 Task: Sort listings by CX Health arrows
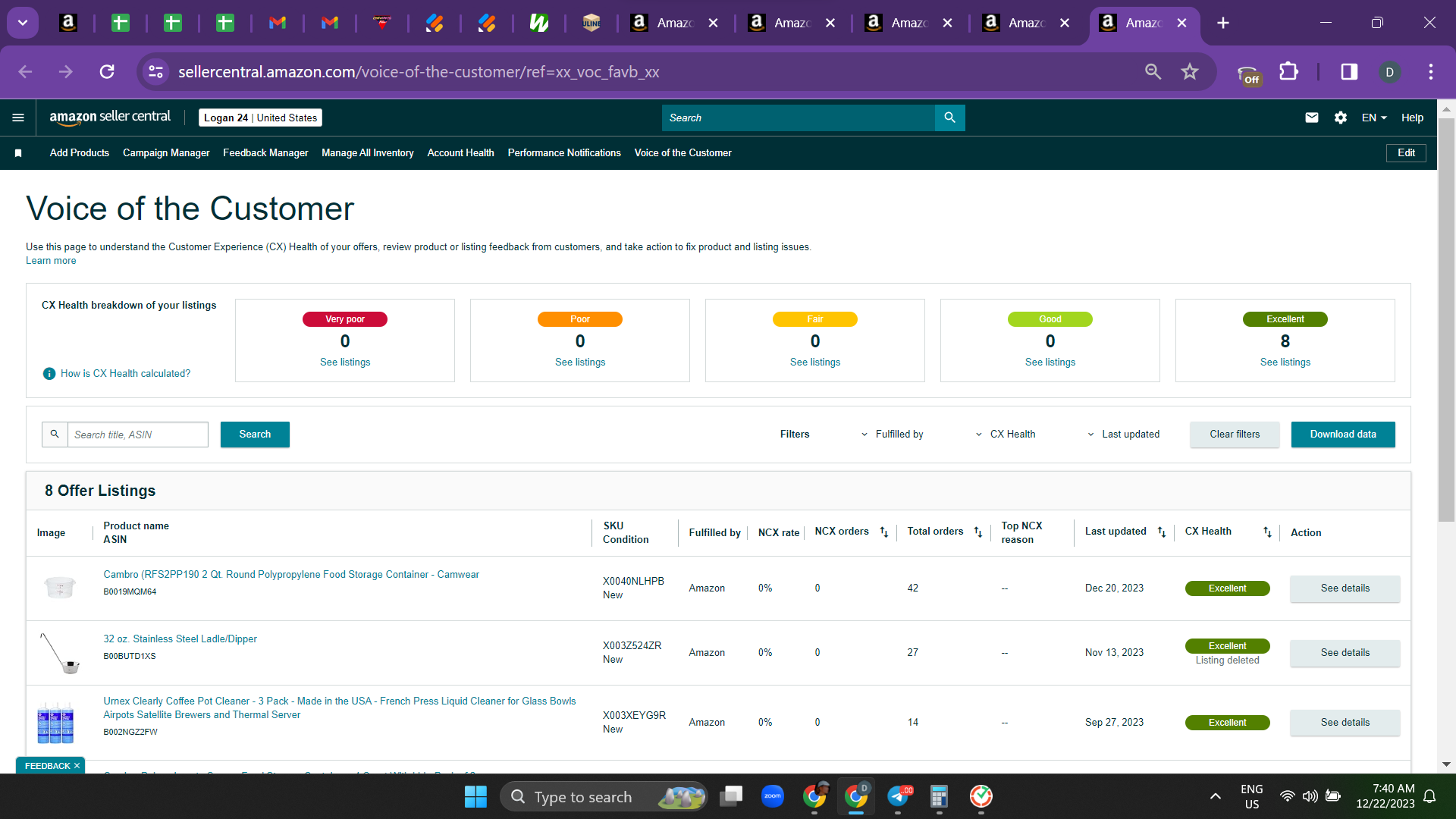coord(1267,532)
